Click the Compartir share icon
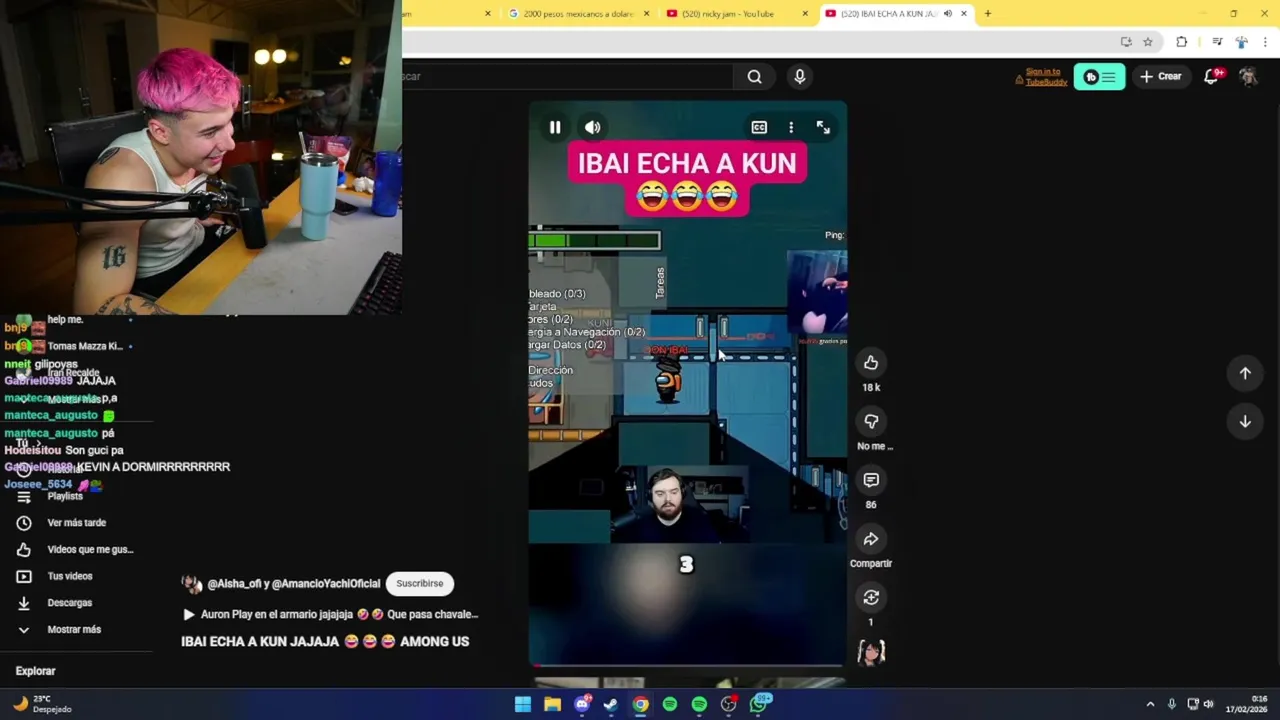Image resolution: width=1280 pixels, height=720 pixels. click(x=871, y=539)
